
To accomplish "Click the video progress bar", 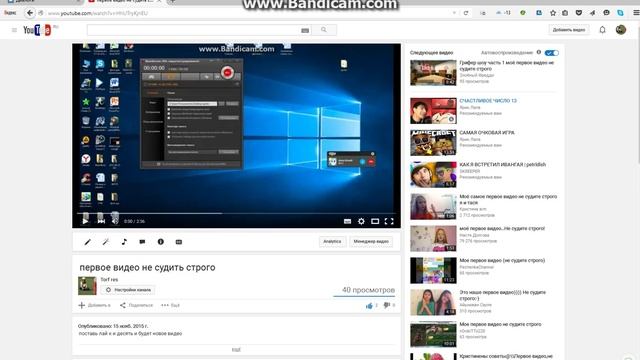I will tap(236, 213).
